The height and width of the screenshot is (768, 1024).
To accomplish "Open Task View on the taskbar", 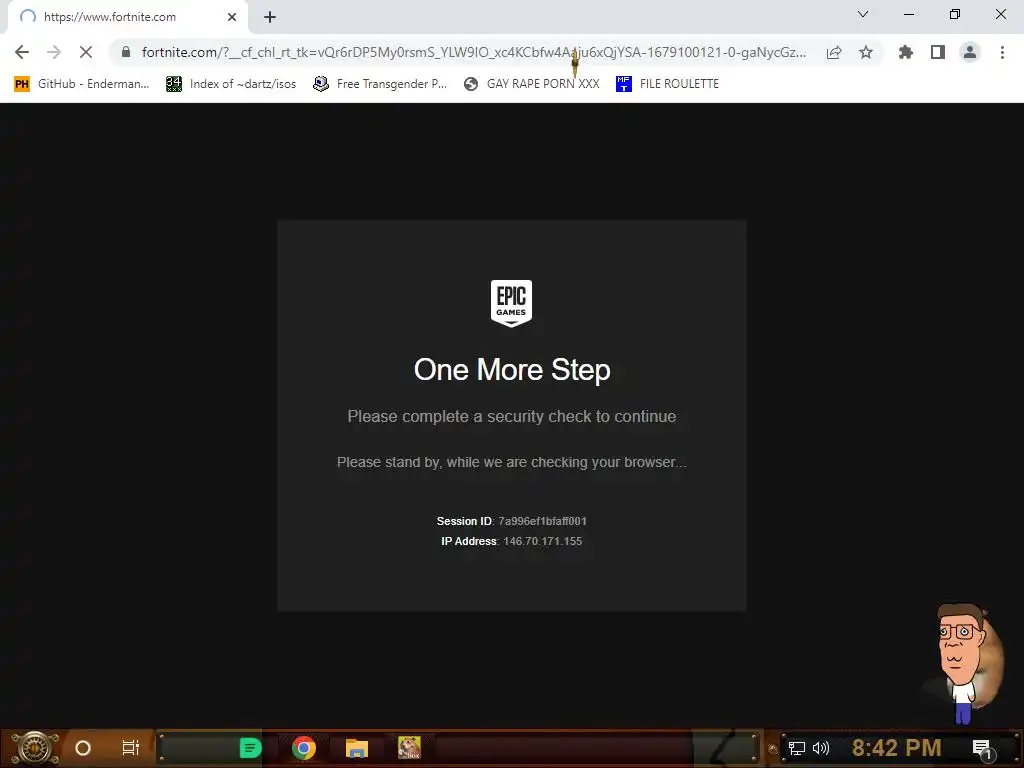I will [131, 748].
